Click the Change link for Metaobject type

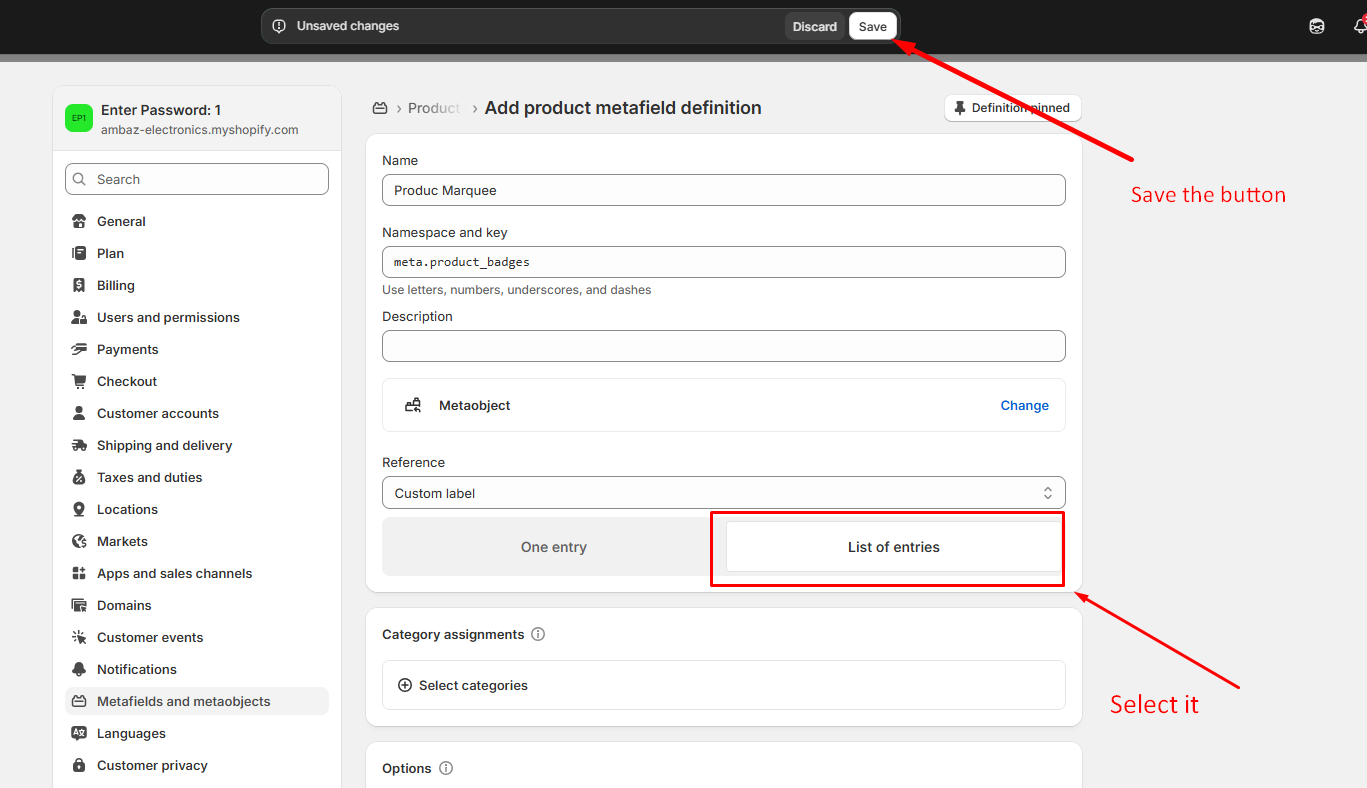pos(1024,405)
